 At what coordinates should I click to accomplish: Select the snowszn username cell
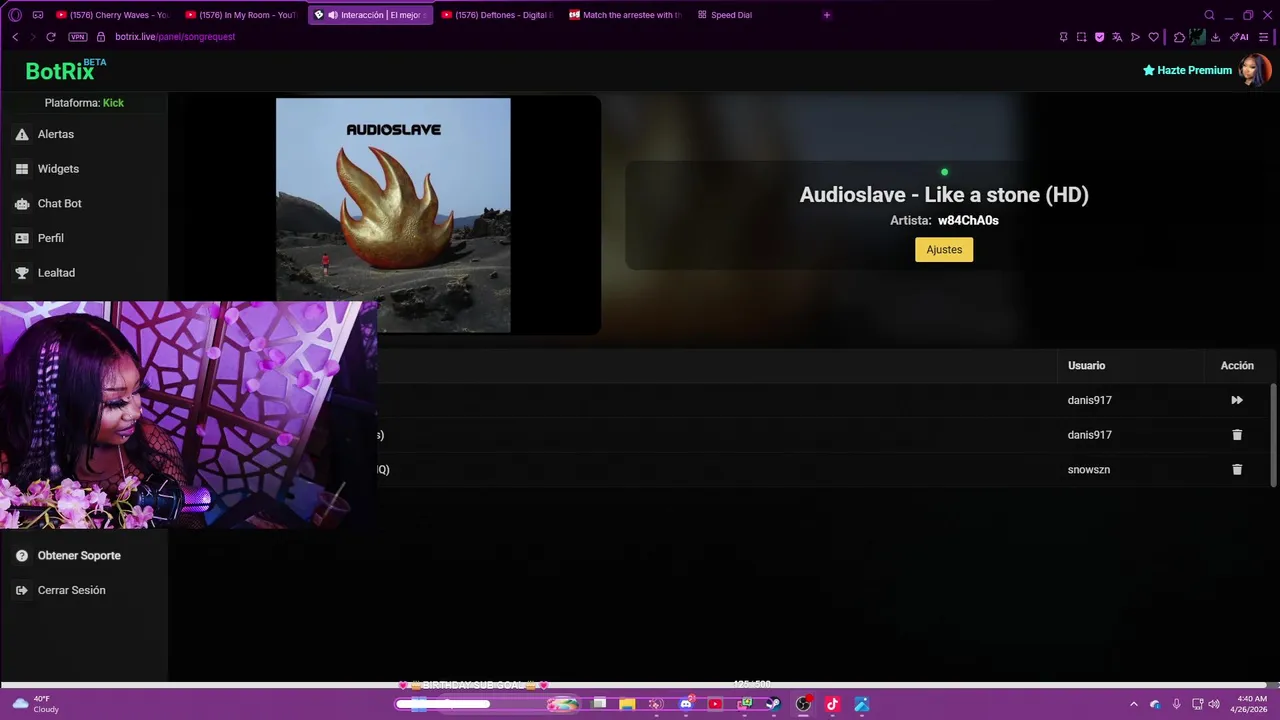point(1089,469)
